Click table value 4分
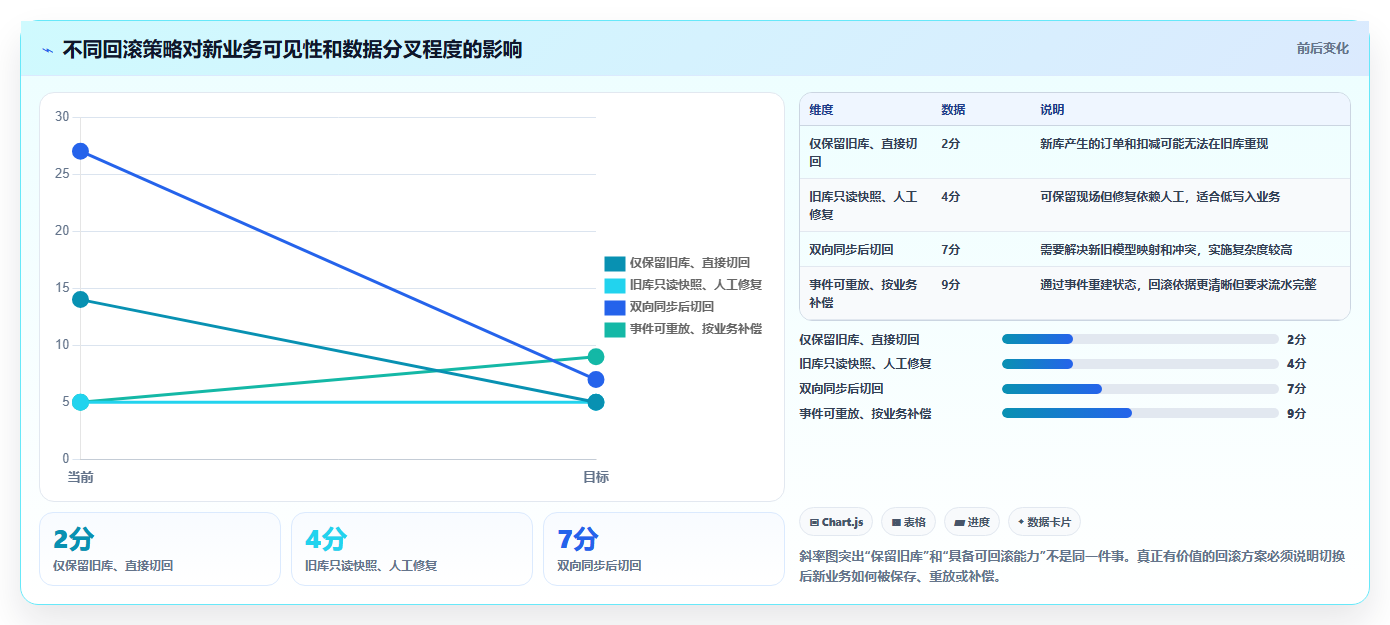 click(x=950, y=197)
